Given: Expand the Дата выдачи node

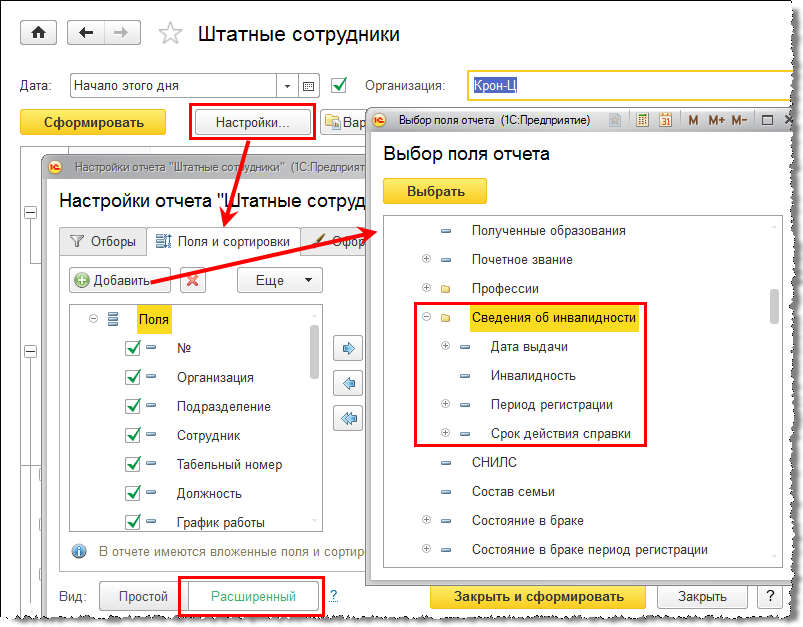Looking at the screenshot, I should point(446,346).
